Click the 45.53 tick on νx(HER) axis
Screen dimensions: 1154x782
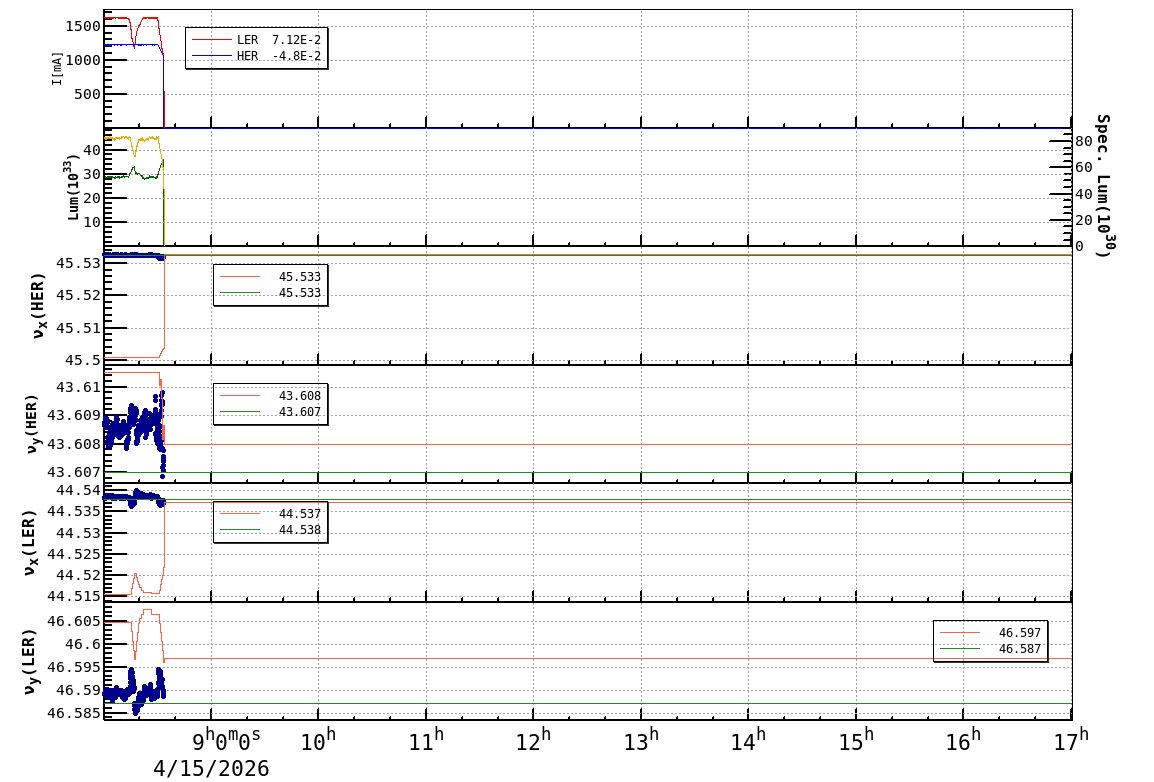78,263
